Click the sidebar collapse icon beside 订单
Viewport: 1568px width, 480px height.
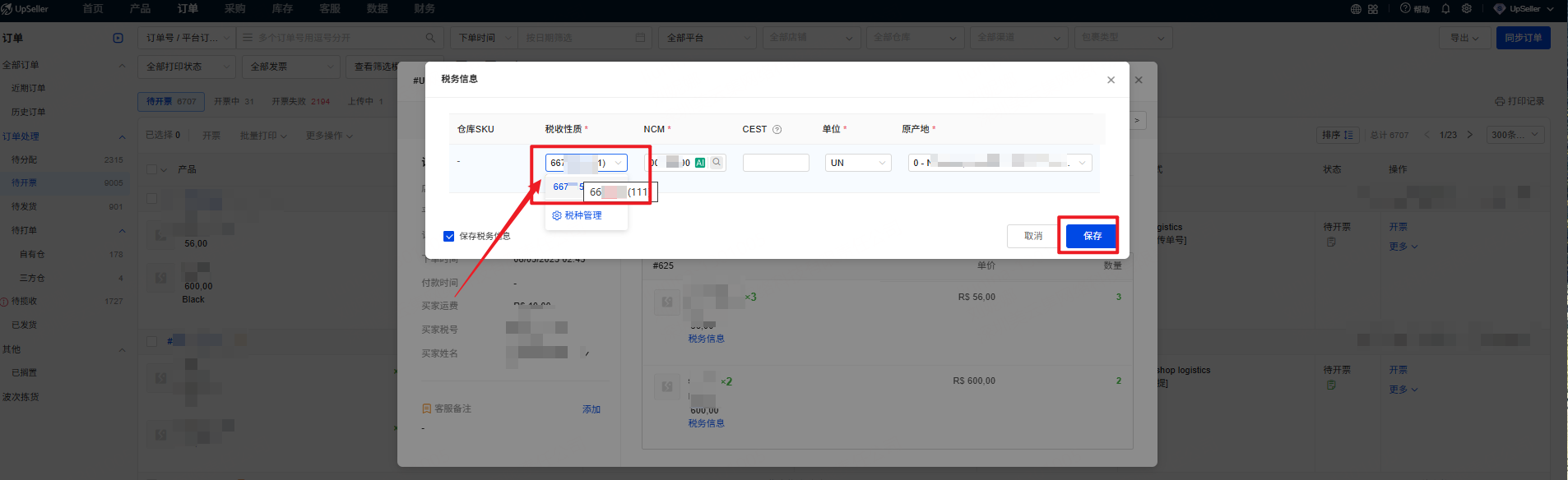click(x=118, y=38)
